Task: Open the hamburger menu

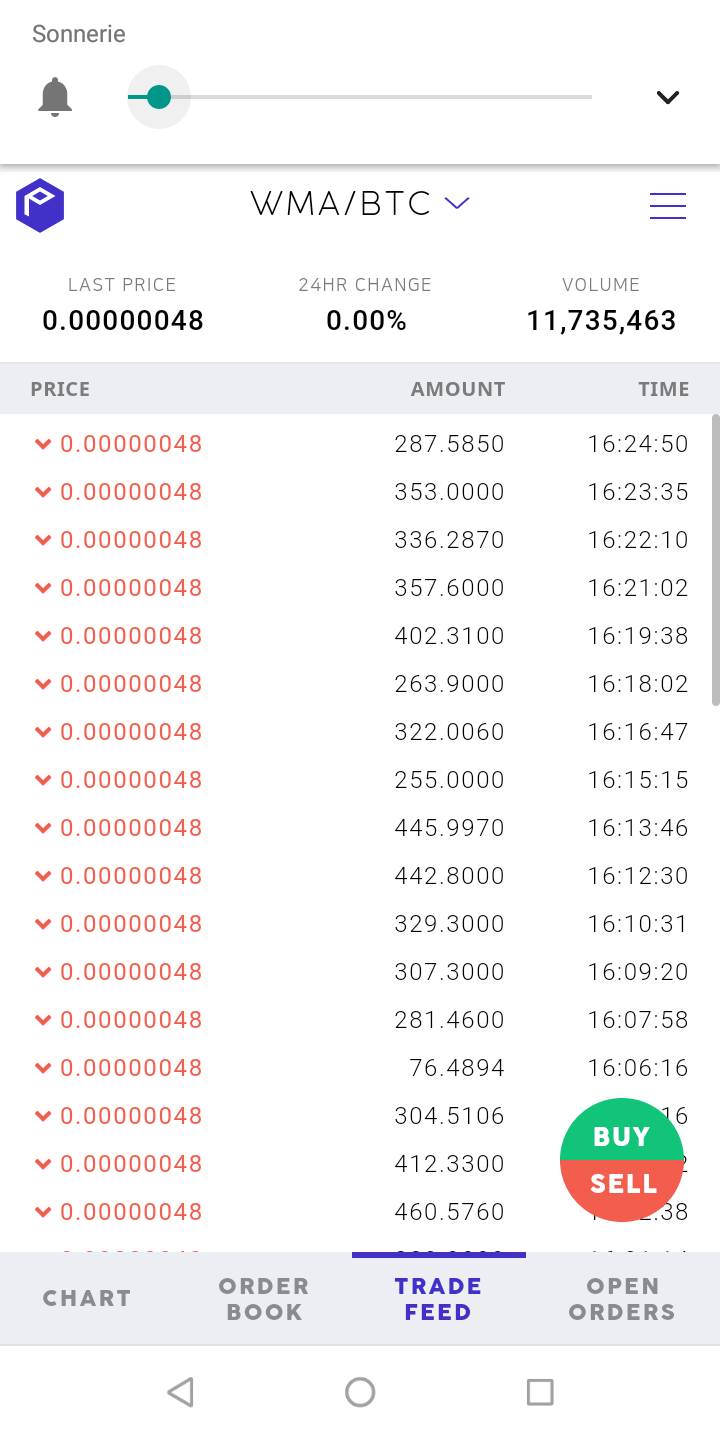Action: (667, 206)
